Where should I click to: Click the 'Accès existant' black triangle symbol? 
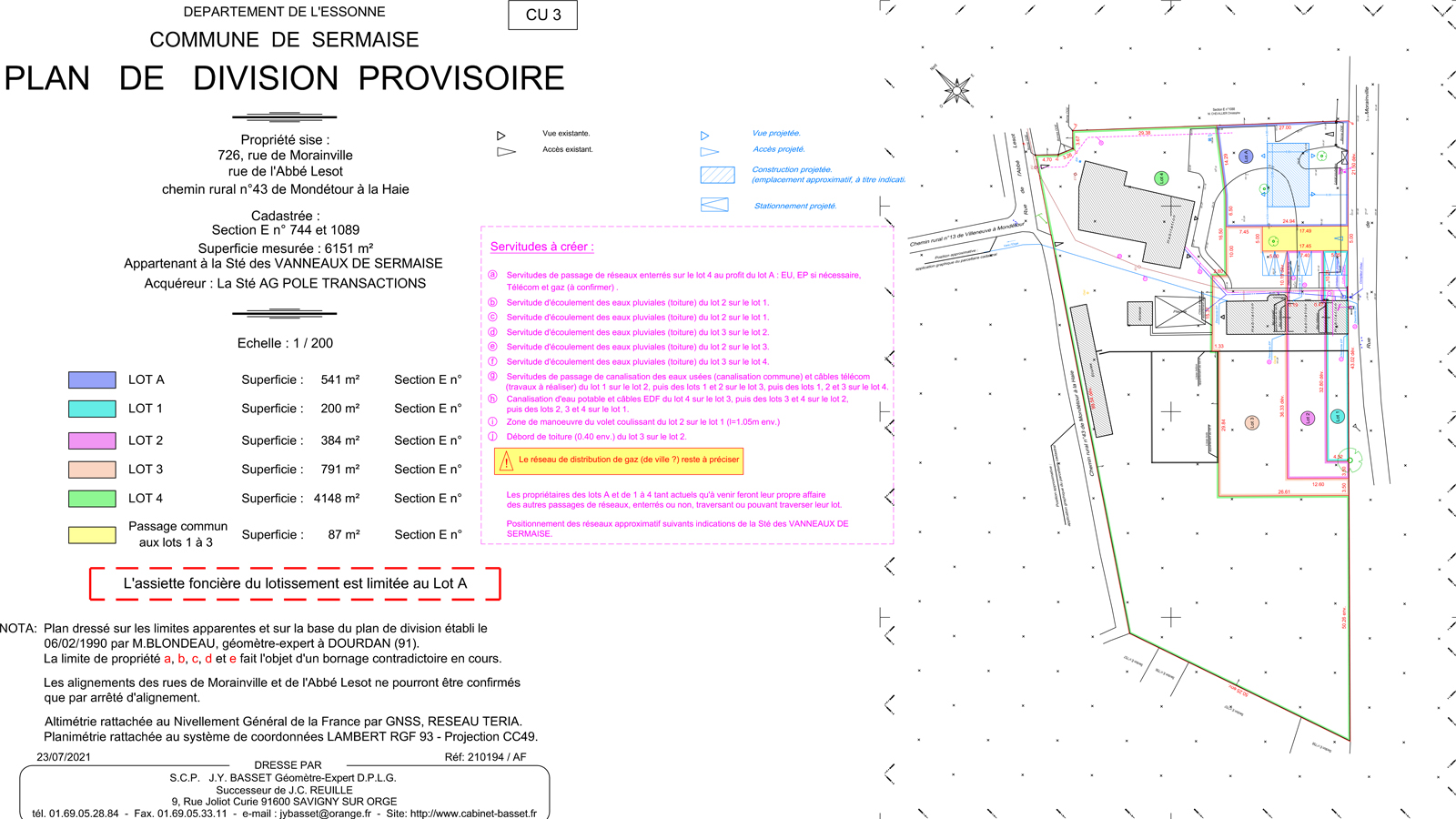507,152
